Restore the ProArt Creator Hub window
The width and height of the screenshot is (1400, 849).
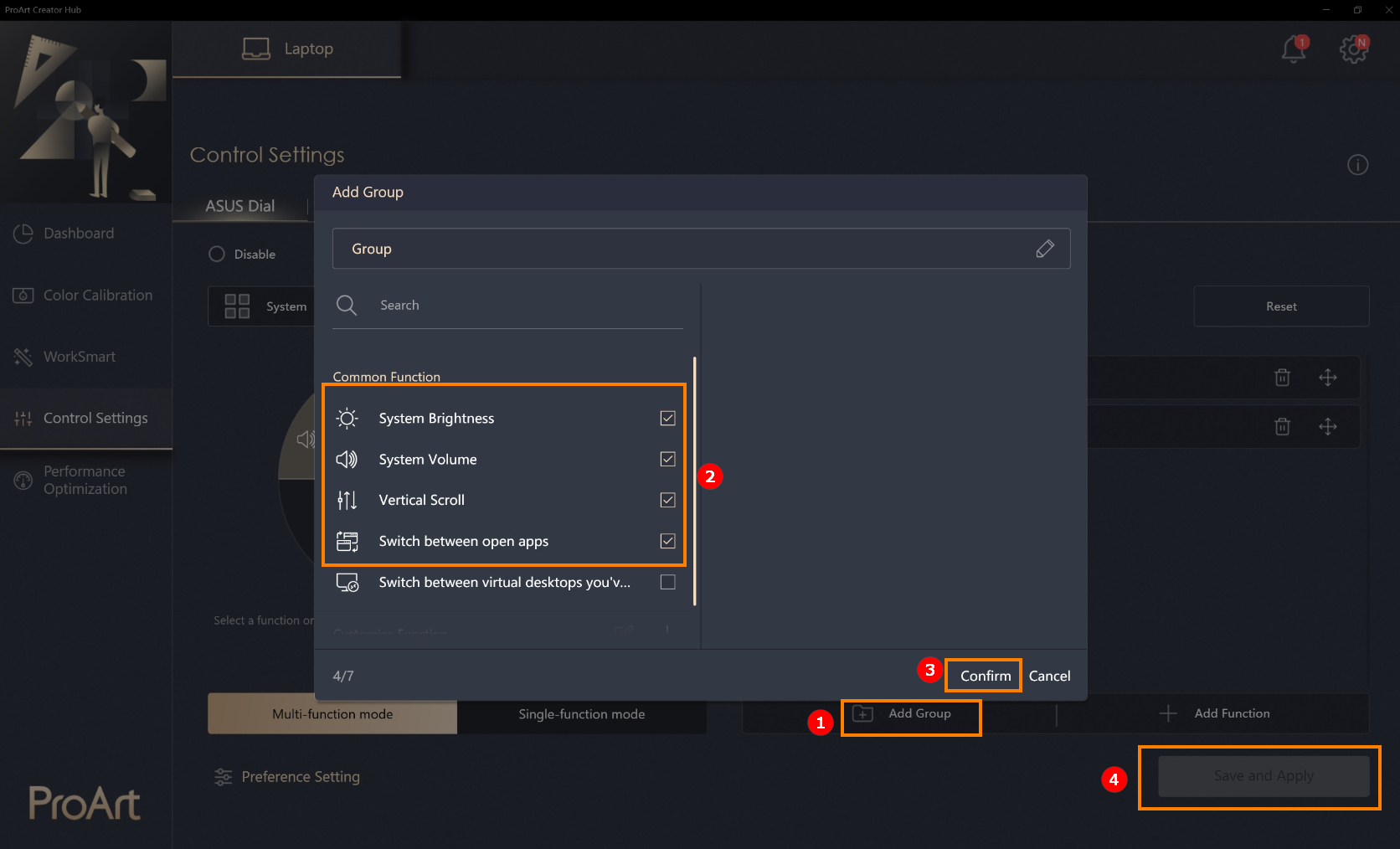coord(1357,10)
